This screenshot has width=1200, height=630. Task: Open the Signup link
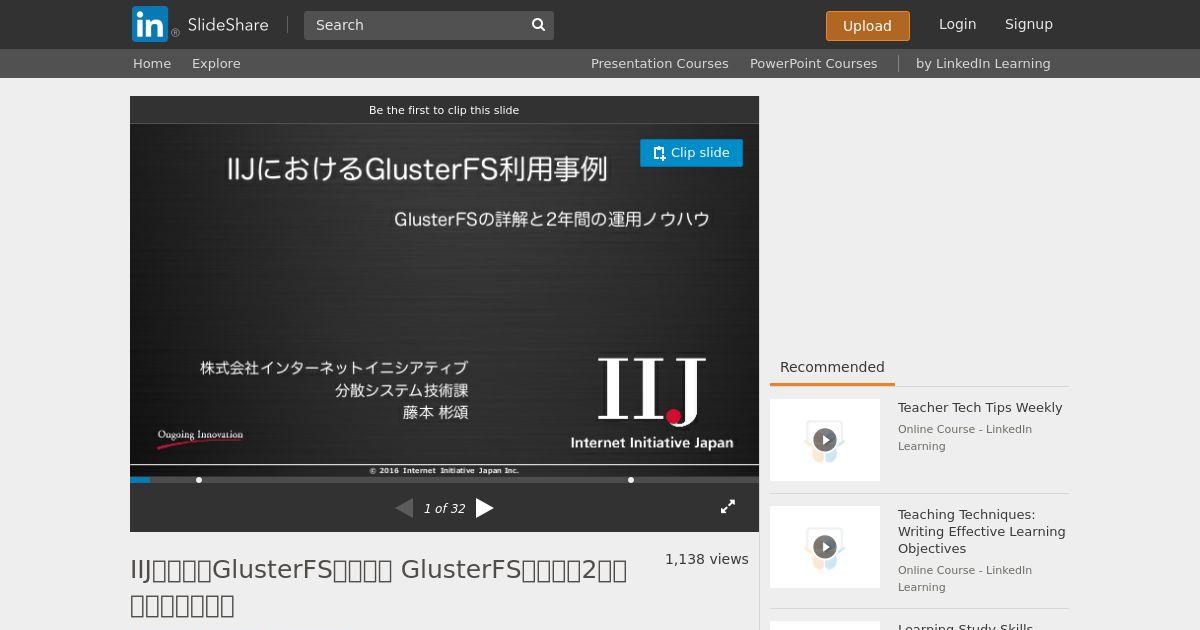coord(1028,24)
